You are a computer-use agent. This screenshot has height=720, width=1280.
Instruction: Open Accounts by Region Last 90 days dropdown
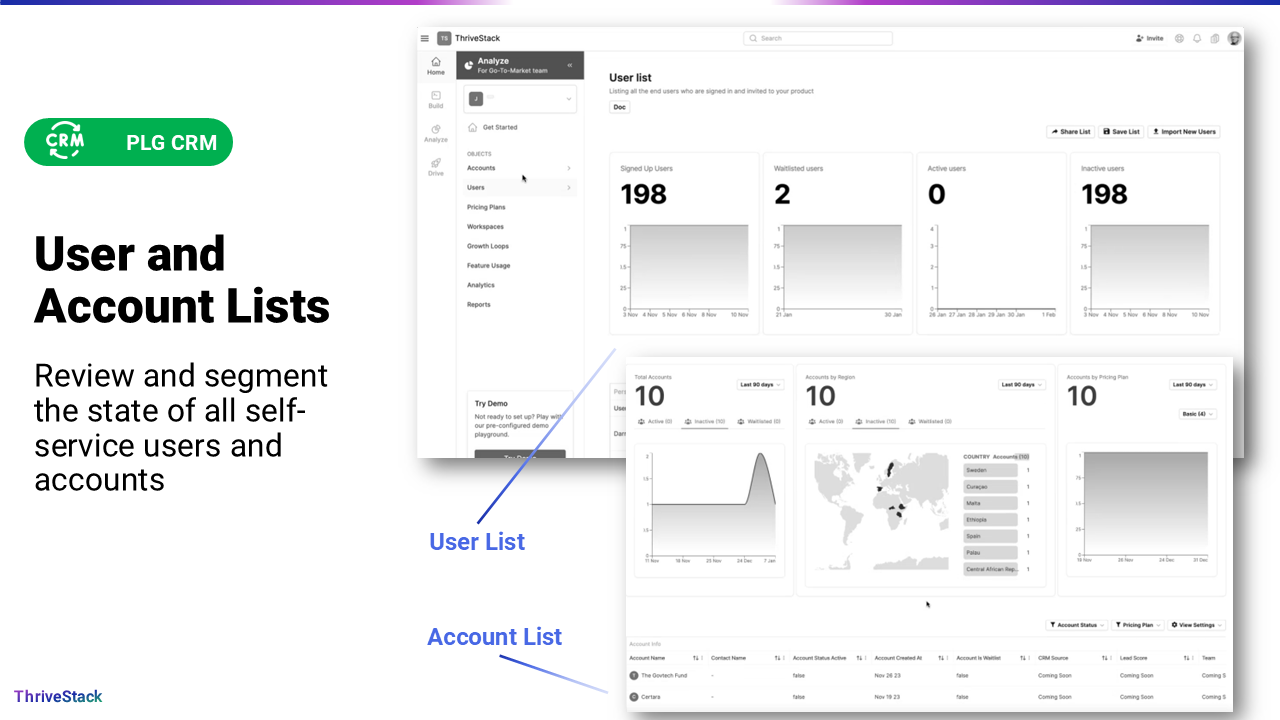[x=1022, y=385]
